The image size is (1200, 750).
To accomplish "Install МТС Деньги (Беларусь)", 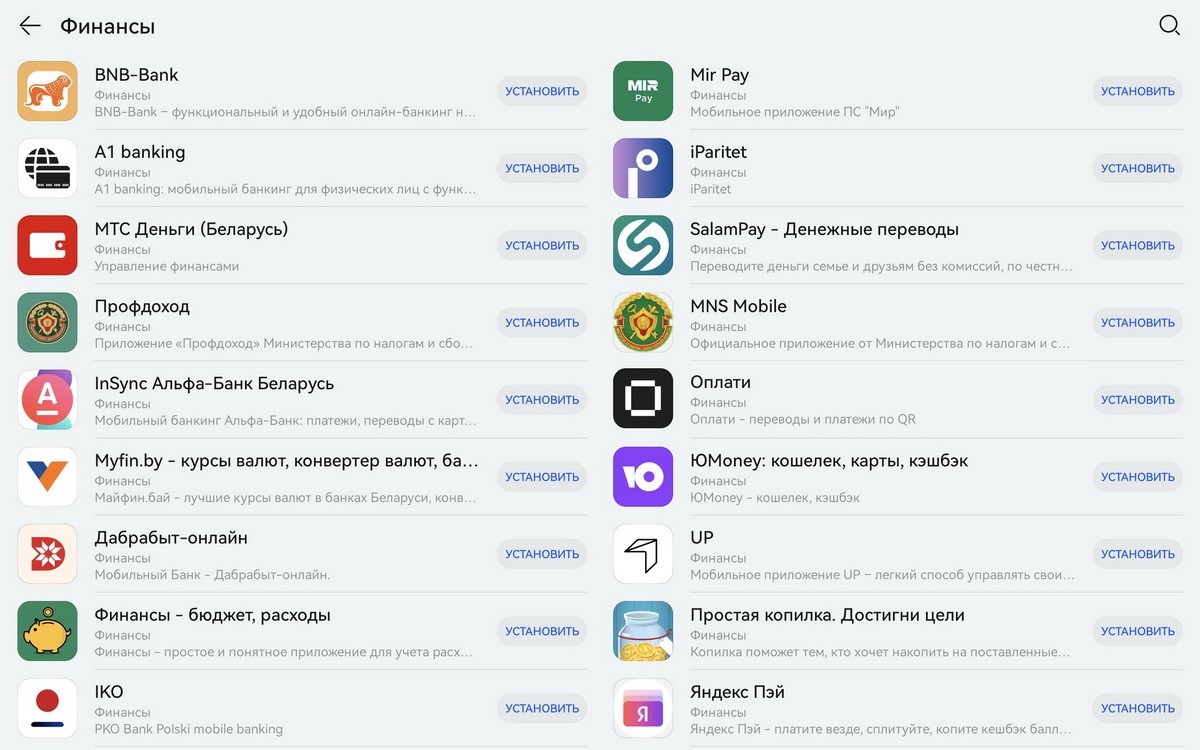I will 542,245.
